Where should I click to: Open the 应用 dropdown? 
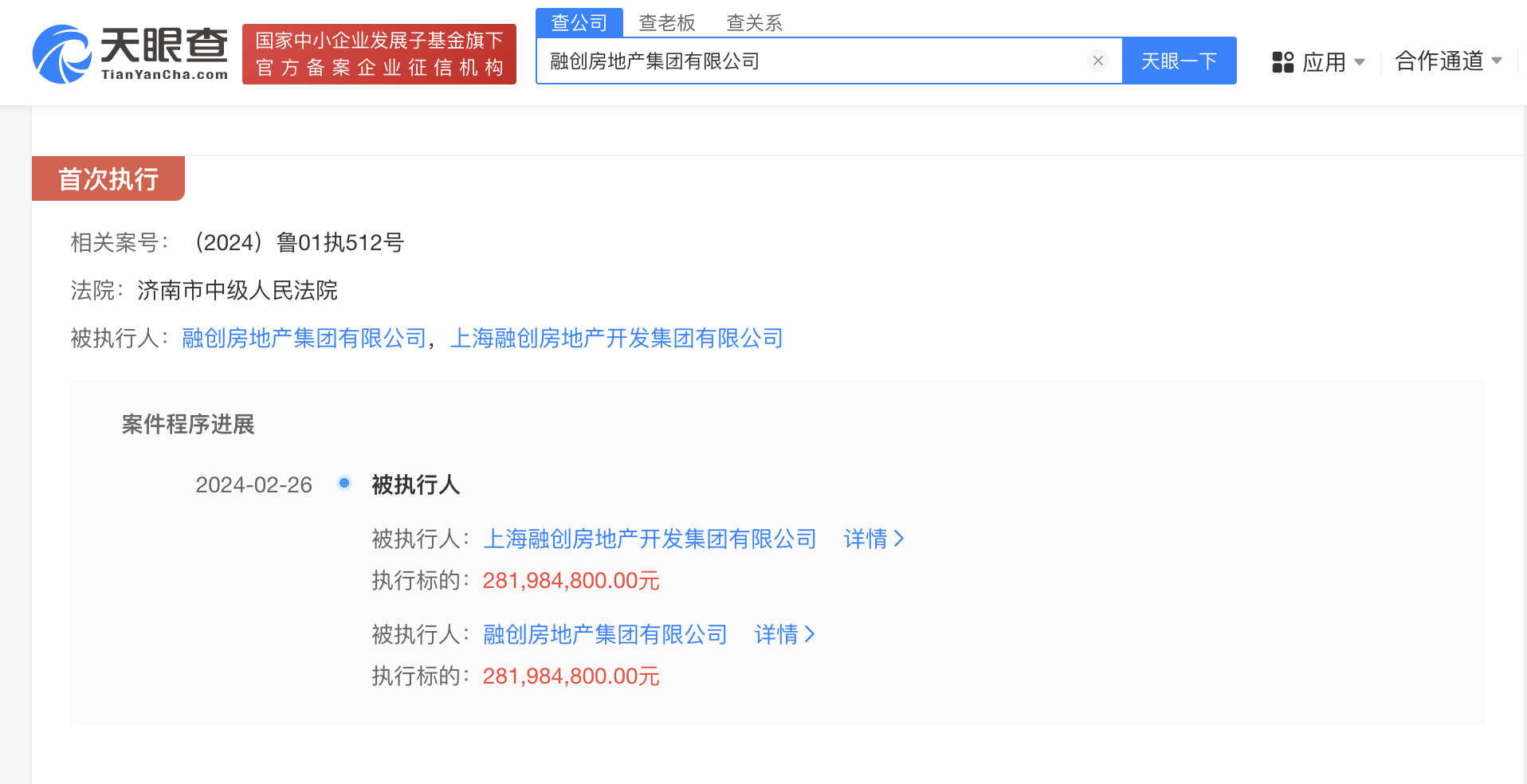tap(1325, 61)
